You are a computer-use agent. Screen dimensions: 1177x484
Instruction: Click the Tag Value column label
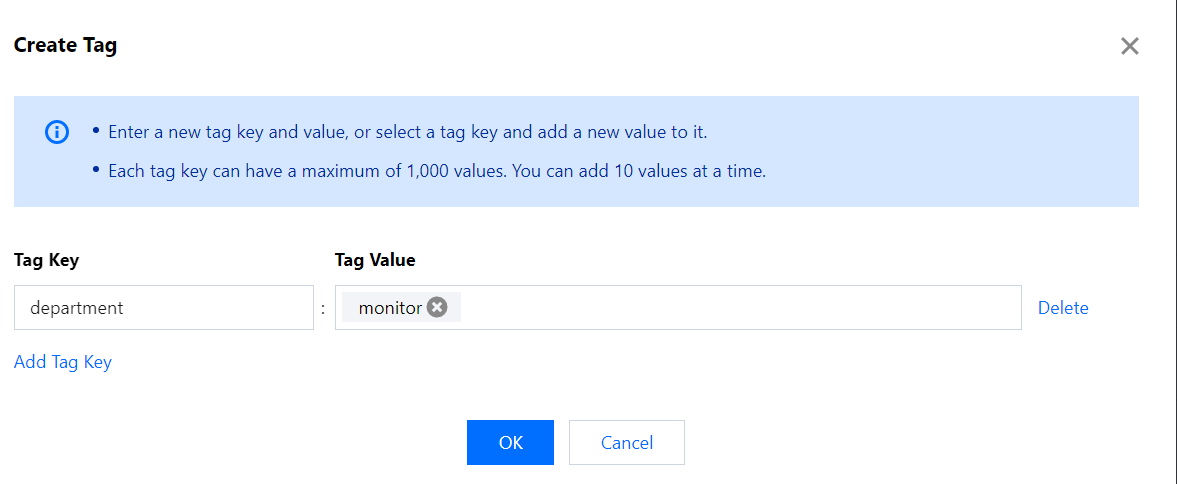375,260
